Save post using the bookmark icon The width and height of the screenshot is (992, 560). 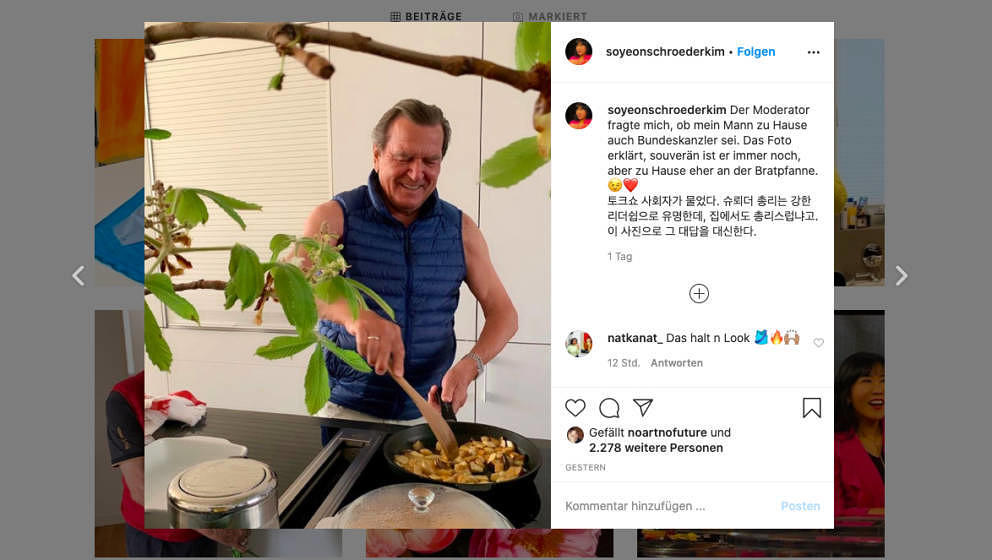[812, 408]
